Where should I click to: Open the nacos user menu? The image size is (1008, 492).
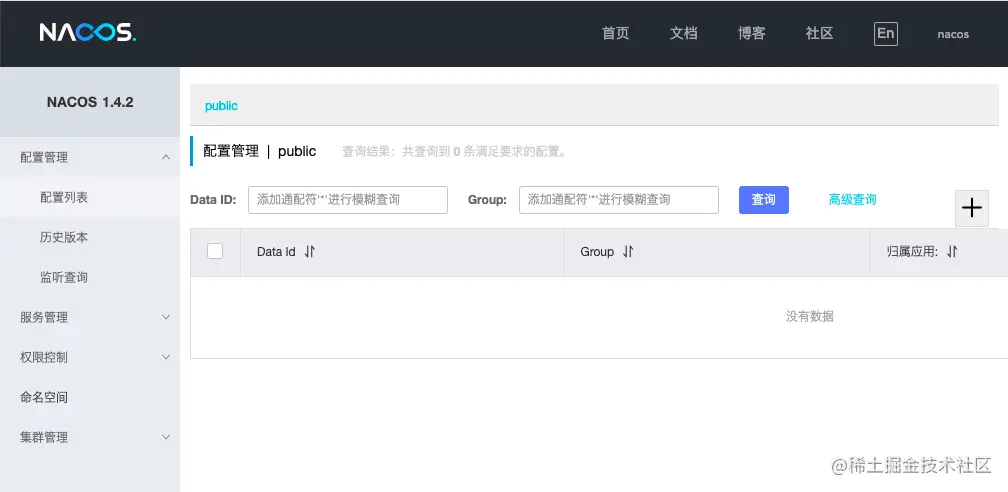953,34
